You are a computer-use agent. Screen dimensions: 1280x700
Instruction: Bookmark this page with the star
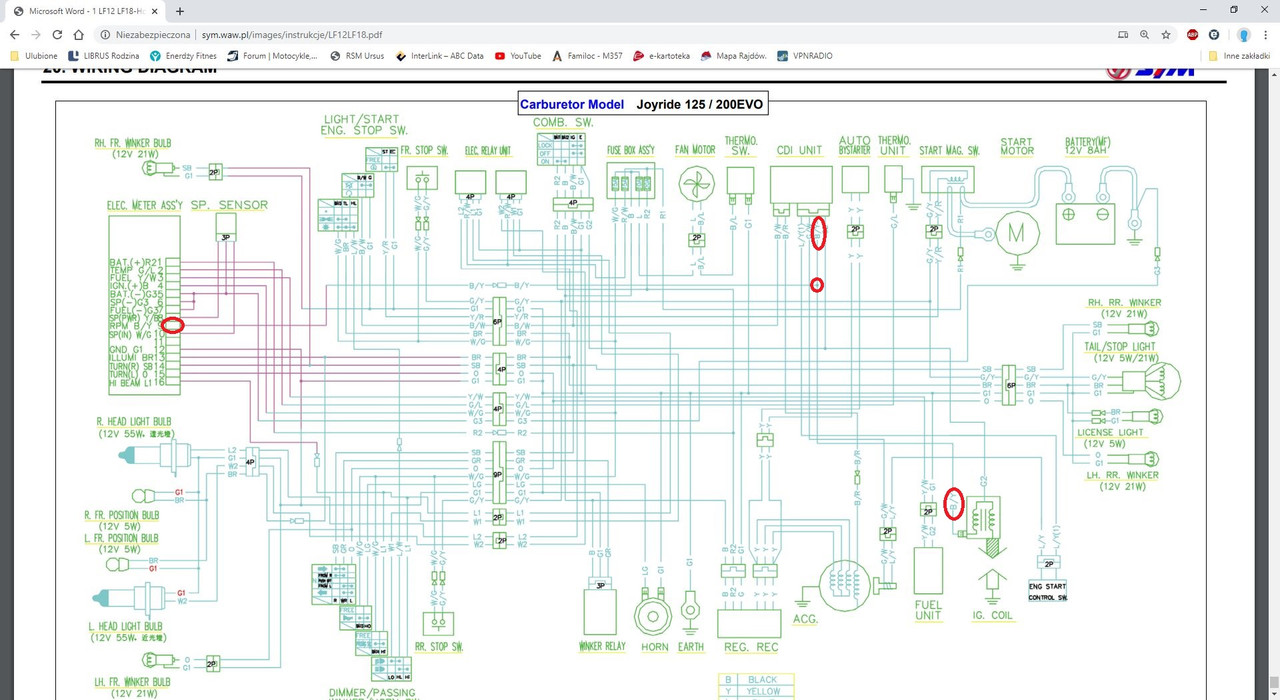(1166, 34)
